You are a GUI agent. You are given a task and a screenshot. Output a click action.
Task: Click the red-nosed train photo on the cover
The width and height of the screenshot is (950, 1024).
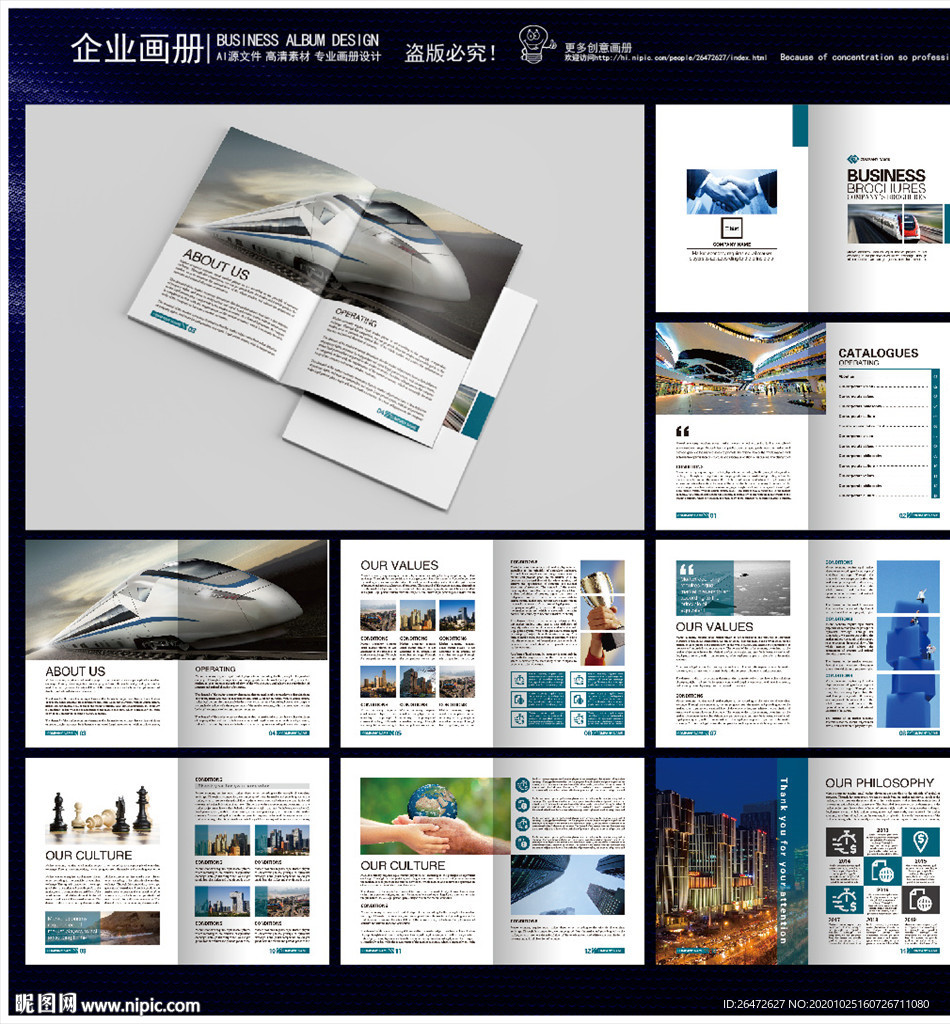coord(895,223)
